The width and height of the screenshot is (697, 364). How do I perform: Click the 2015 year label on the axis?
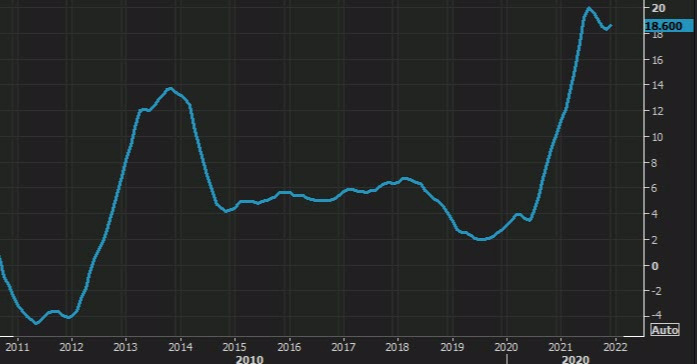point(234,347)
